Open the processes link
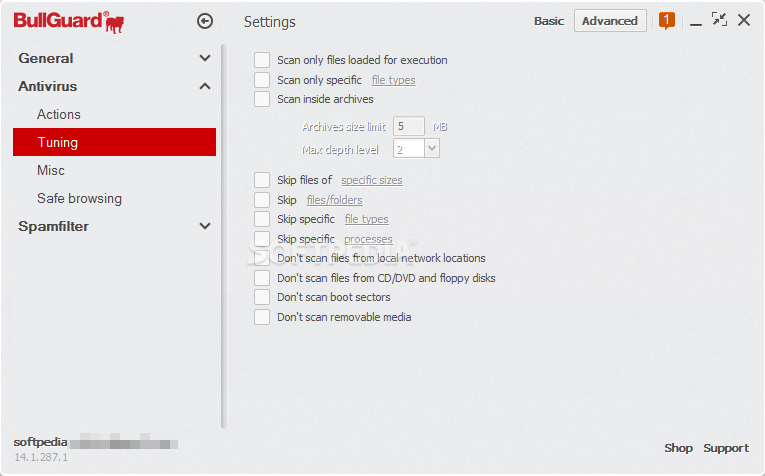Image resolution: width=765 pixels, height=476 pixels. pyautogui.click(x=368, y=239)
